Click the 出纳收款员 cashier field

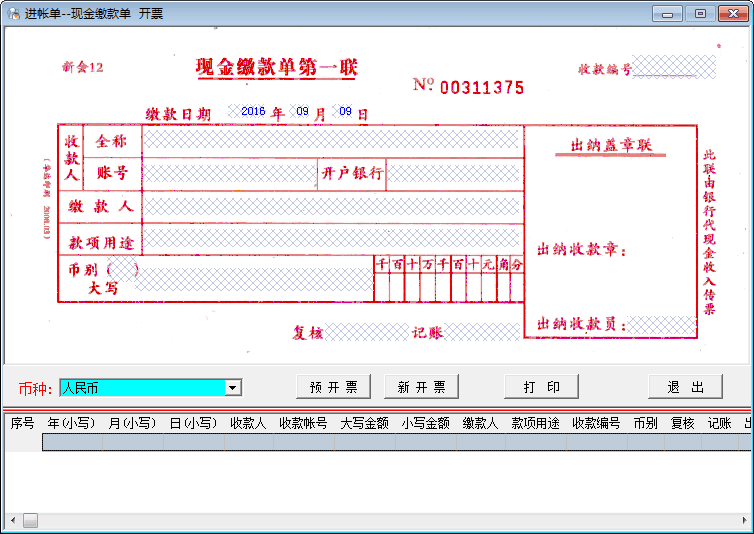click(x=661, y=325)
